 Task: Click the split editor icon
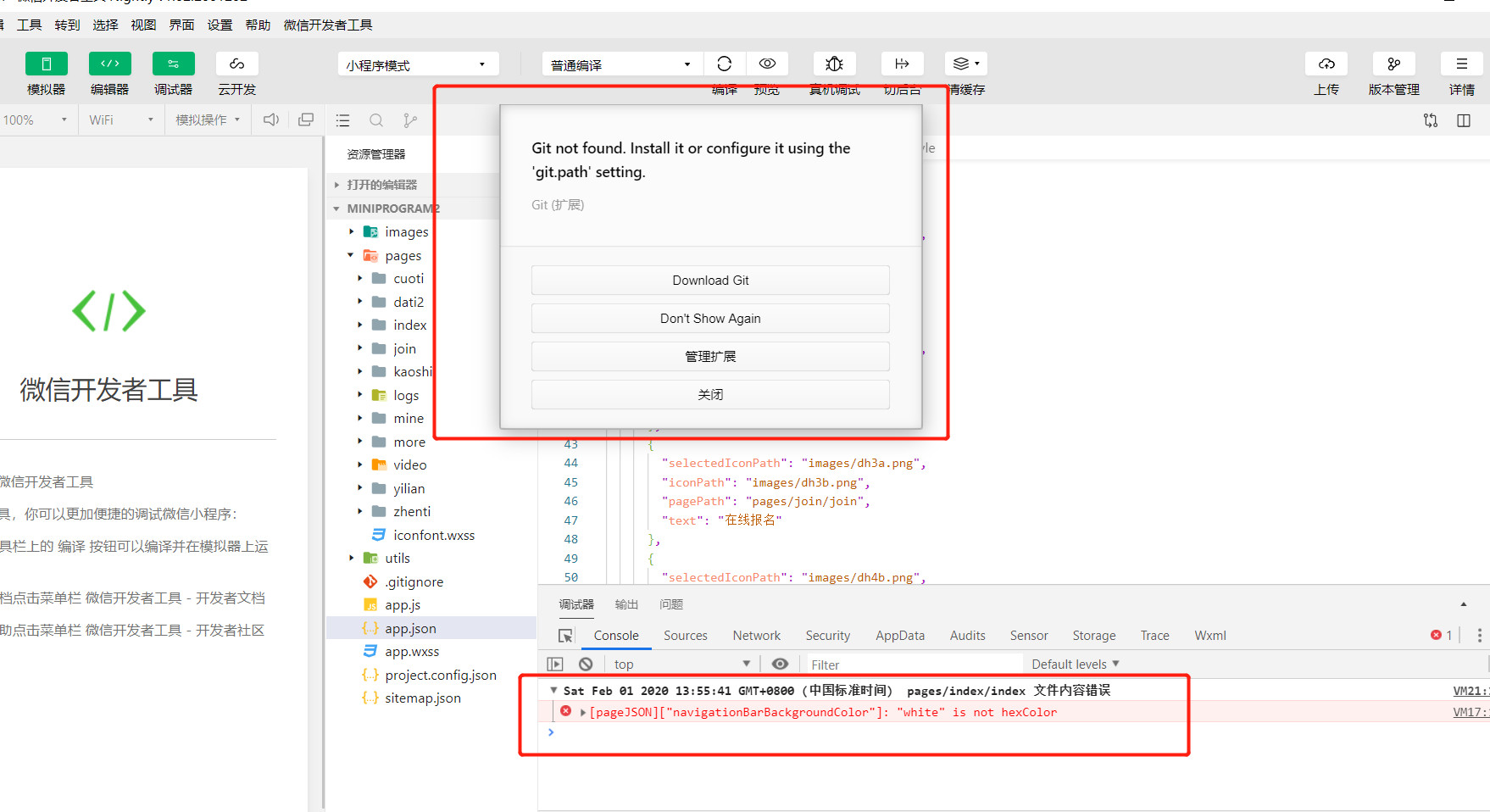pos(1464,120)
